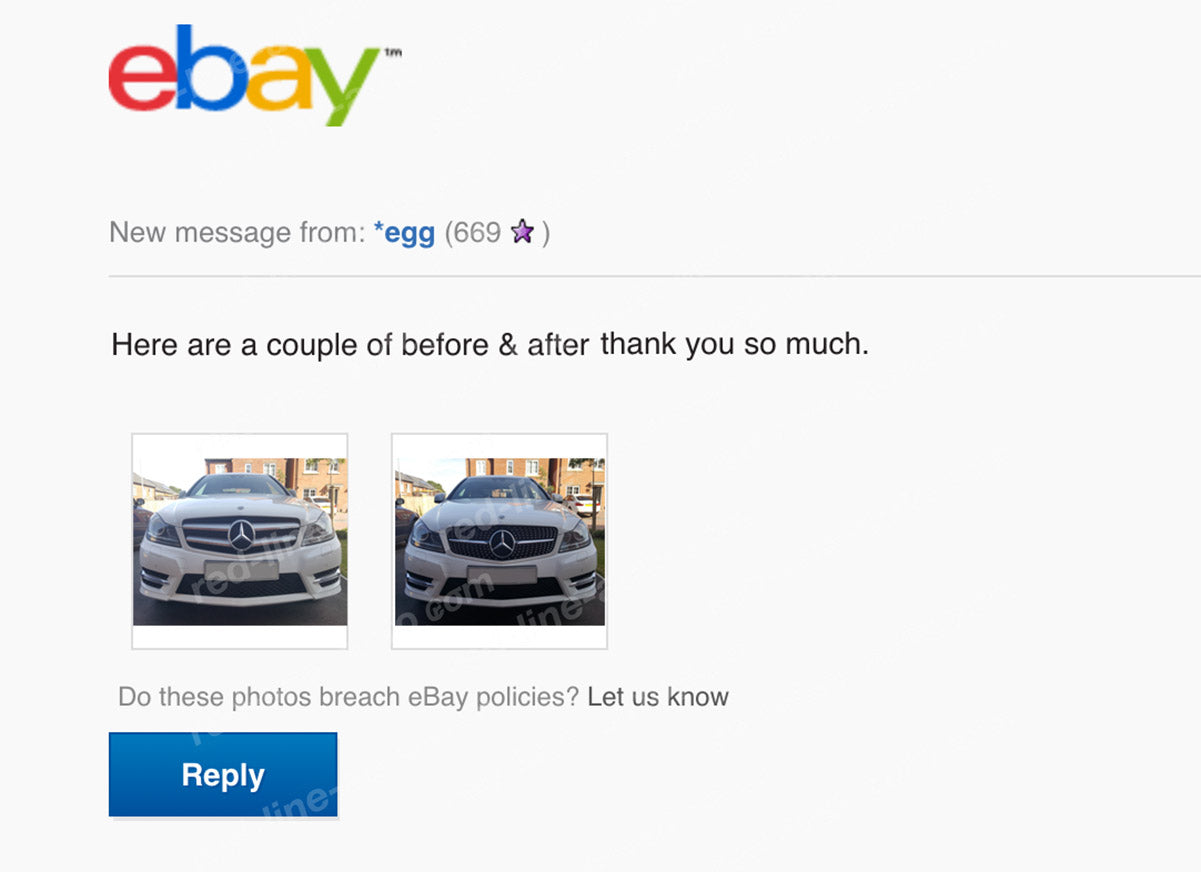
Task: Click the "Do these photos breach eBay policies?" text
Action: tap(348, 697)
